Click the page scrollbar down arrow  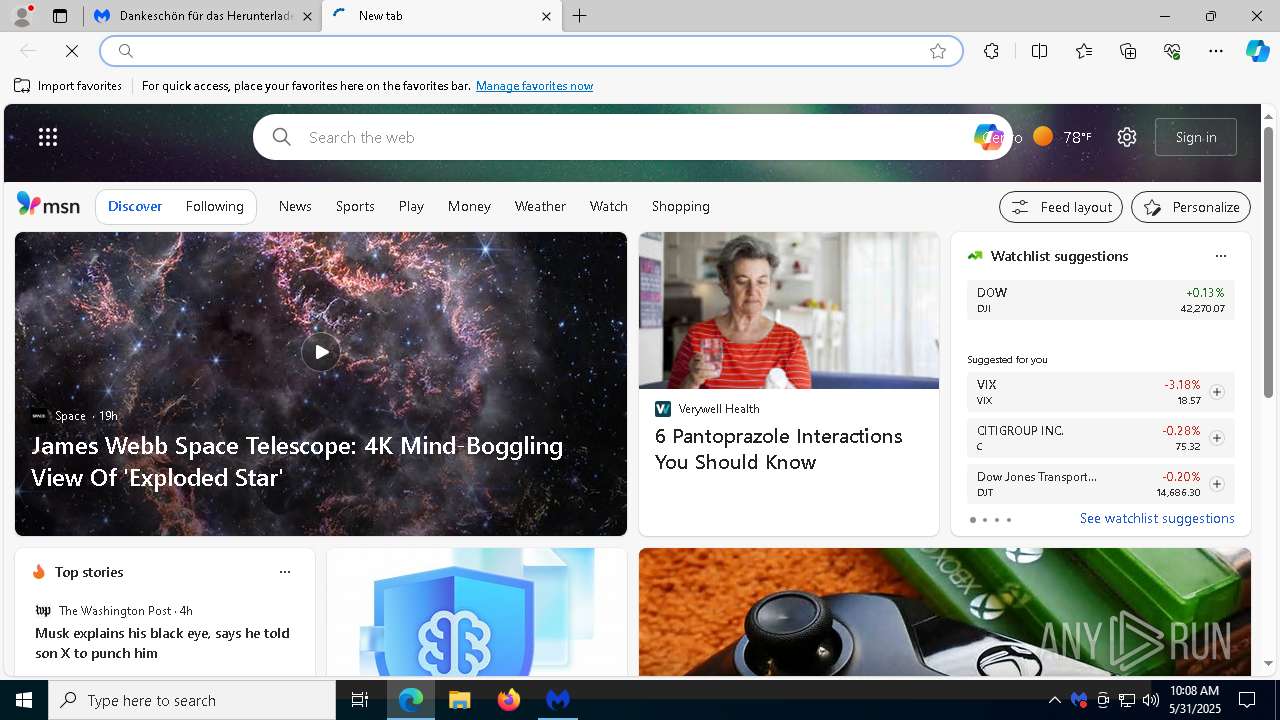[x=1269, y=663]
